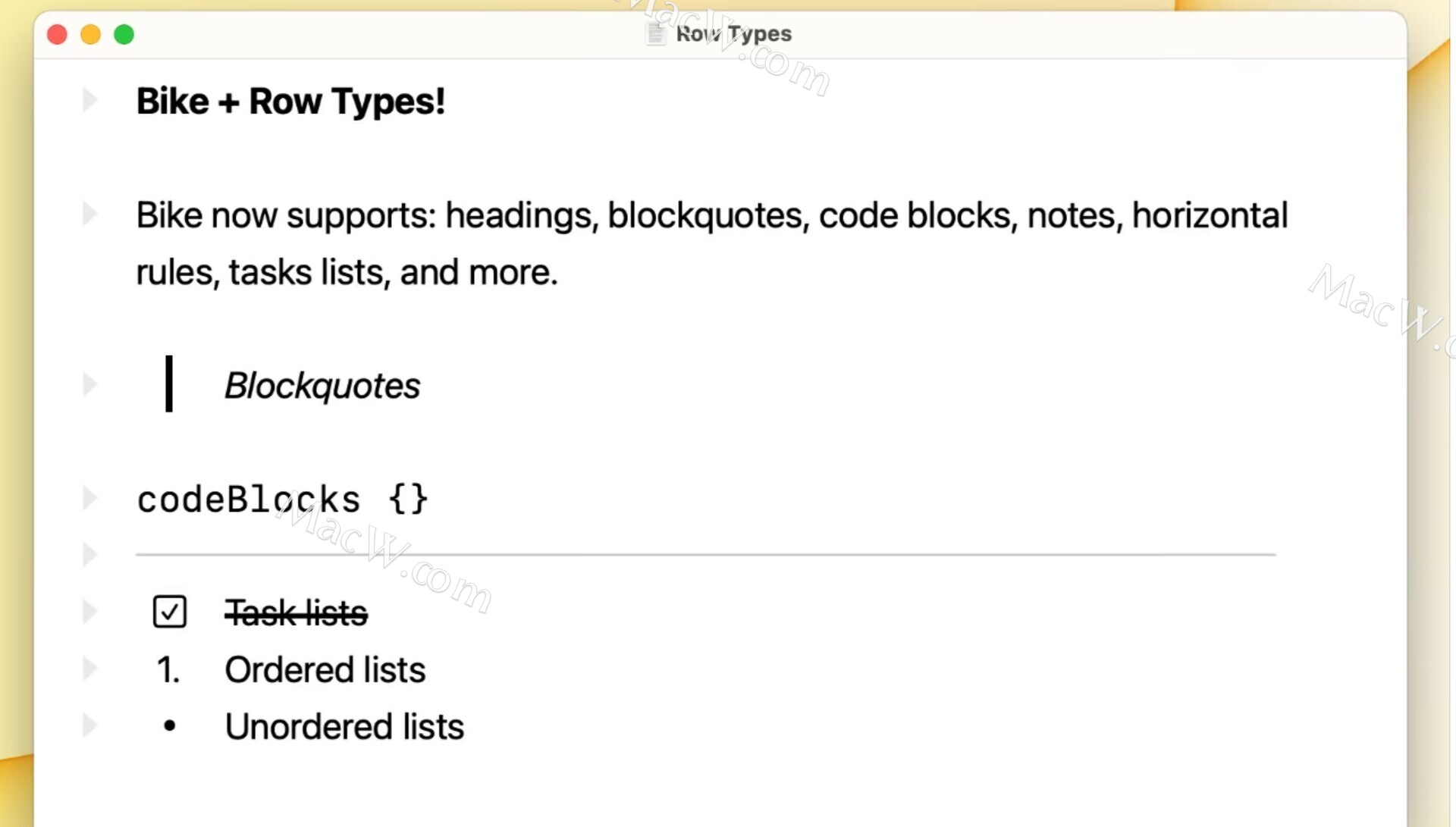1456x827 pixels.
Task: Select the Unordered lists row text
Action: (344, 727)
